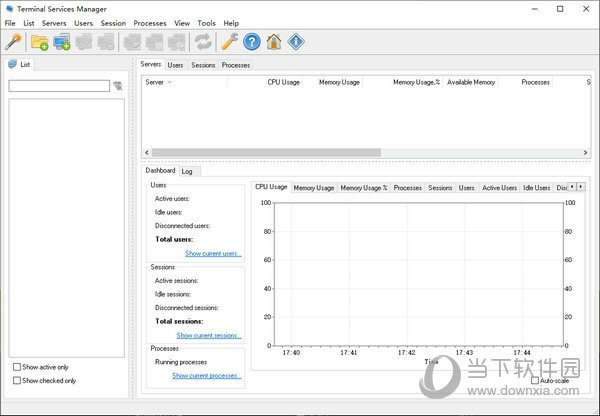Open the Servers menu
This screenshot has width=600, height=416.
click(54, 23)
